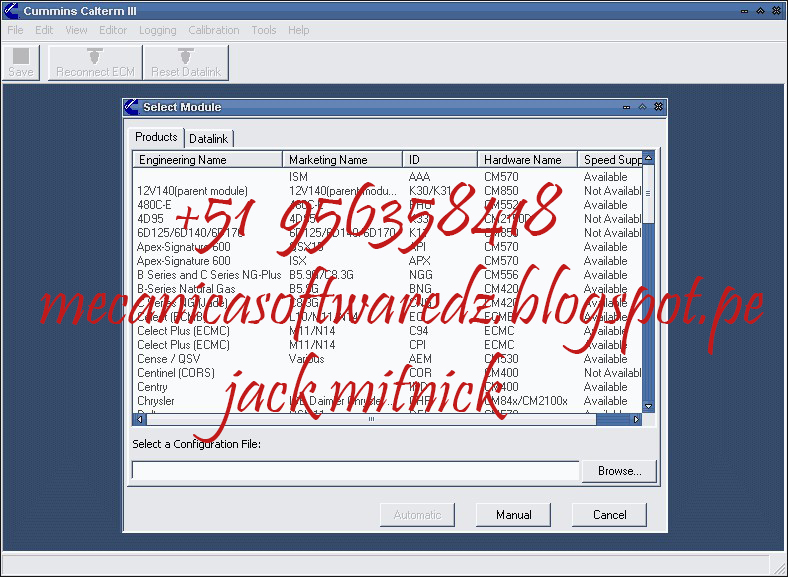The image size is (788, 577).
Task: Click the Calterm III main window Cummins icon
Action: point(11,10)
